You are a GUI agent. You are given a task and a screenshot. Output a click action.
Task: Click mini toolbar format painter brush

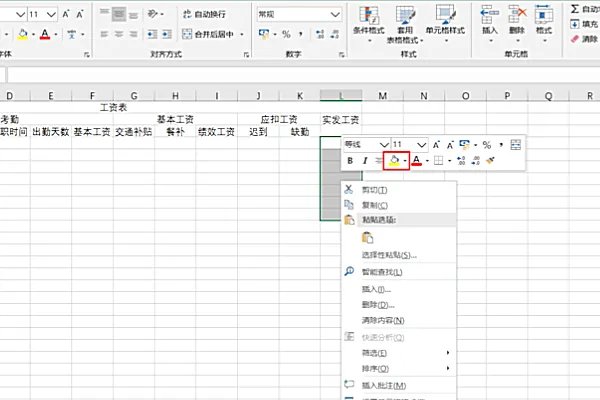pyautogui.click(x=490, y=161)
